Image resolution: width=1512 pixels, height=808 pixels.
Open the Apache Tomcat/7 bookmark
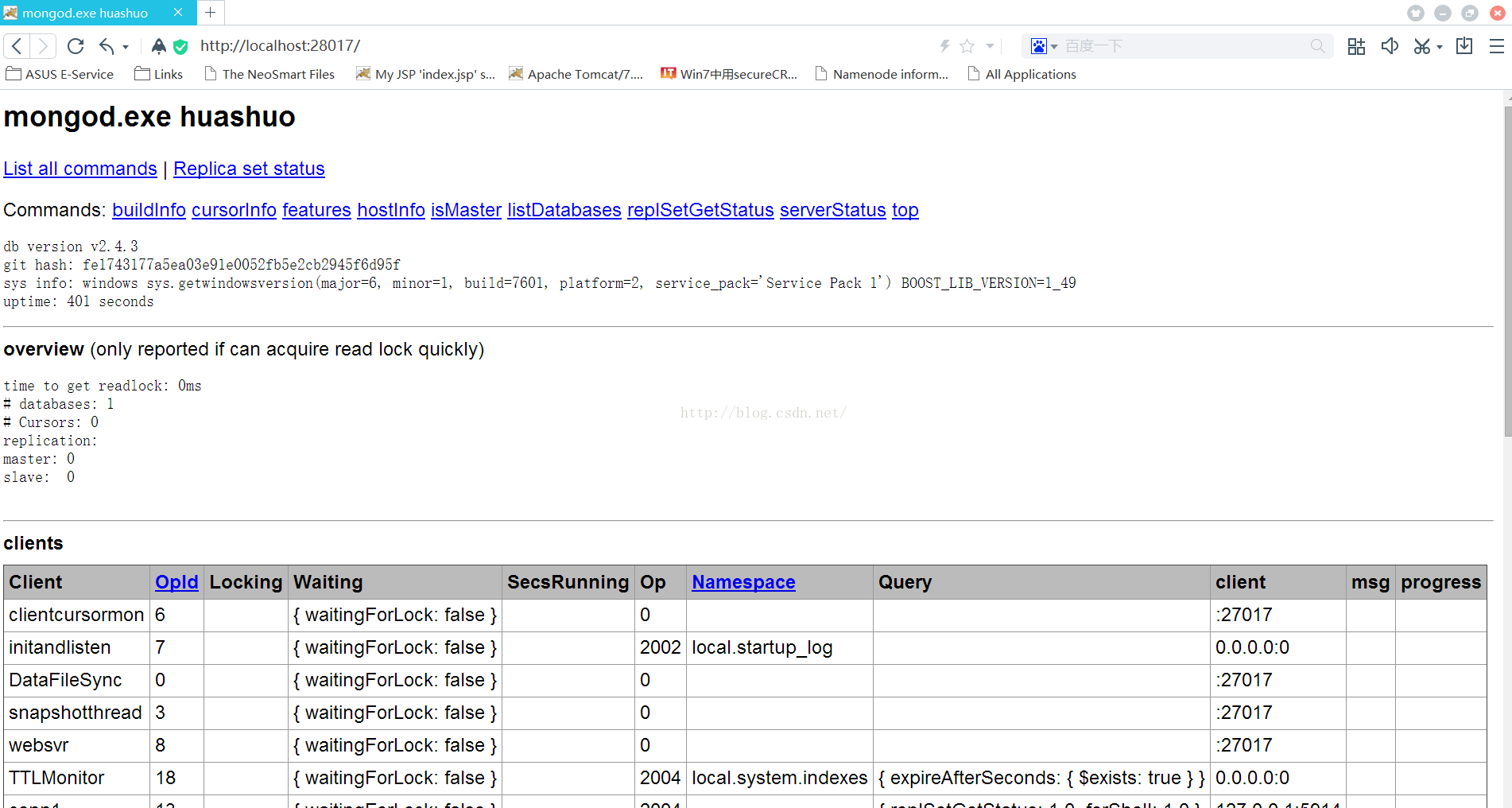coord(576,74)
